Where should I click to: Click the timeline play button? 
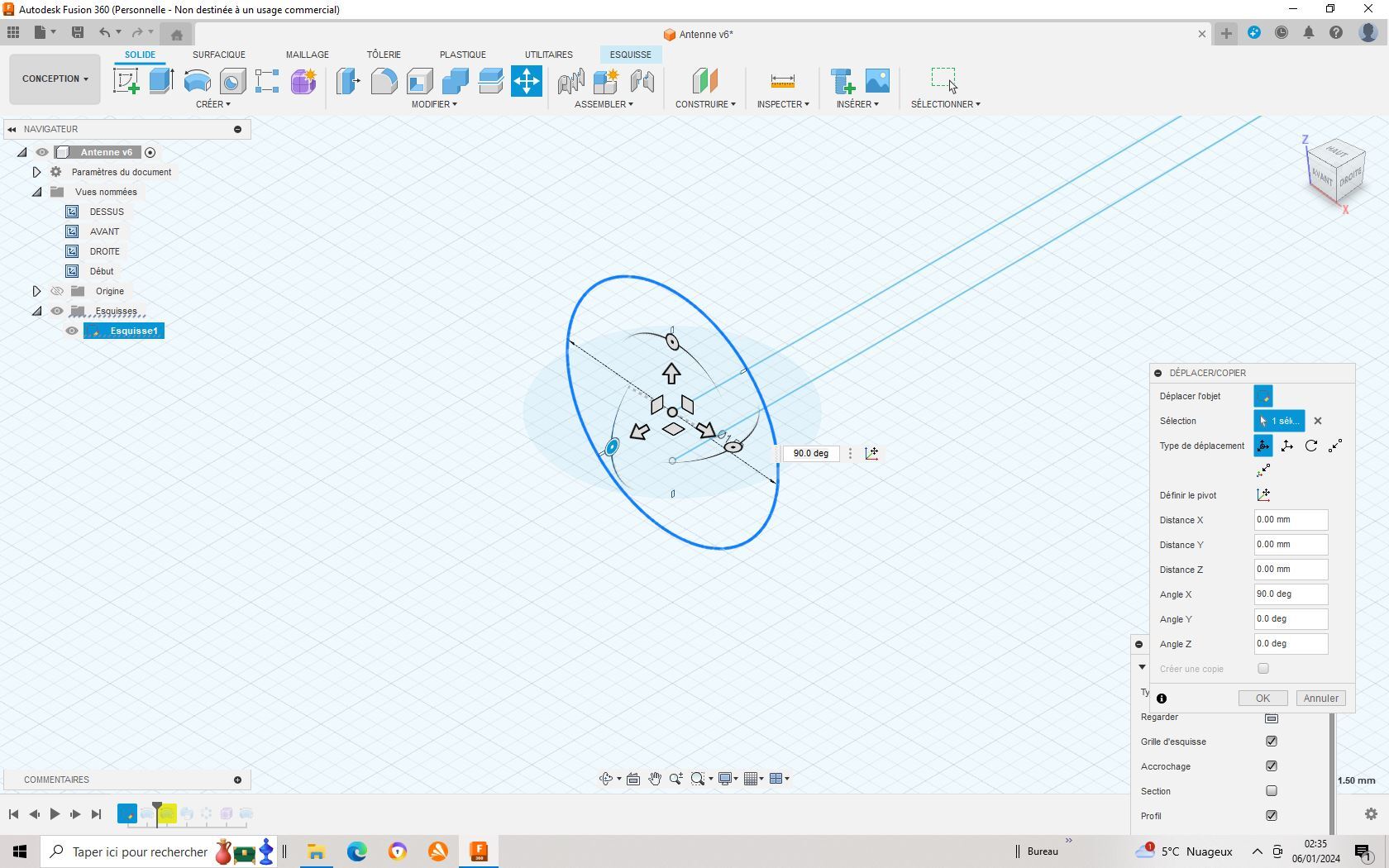(55, 814)
